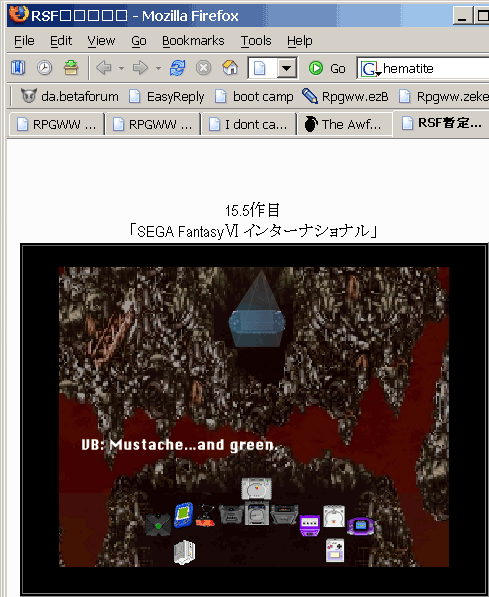Click the address bar page field
The width and height of the screenshot is (489, 597).
[x=263, y=69]
